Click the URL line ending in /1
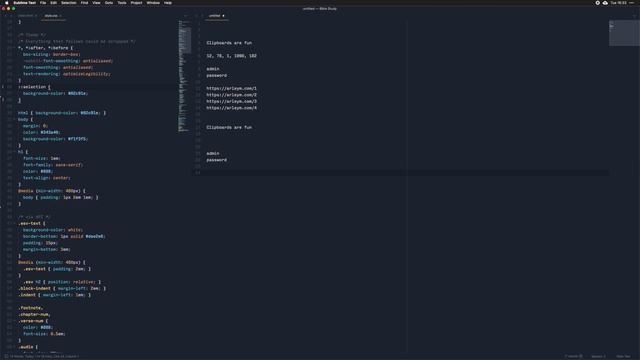This screenshot has height=360, width=640. tap(231, 89)
